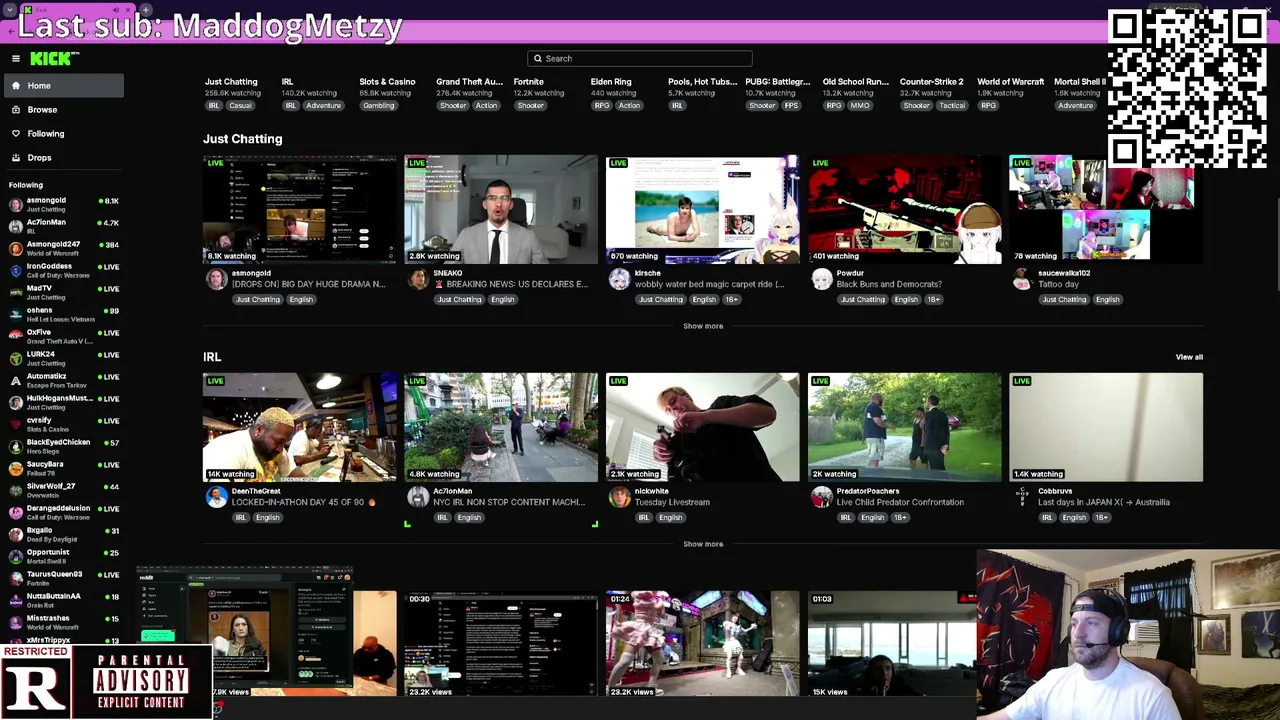Open saucewalka102's Tattoo day stream thumbnail
This screenshot has width=1280, height=720.
coord(1106,210)
